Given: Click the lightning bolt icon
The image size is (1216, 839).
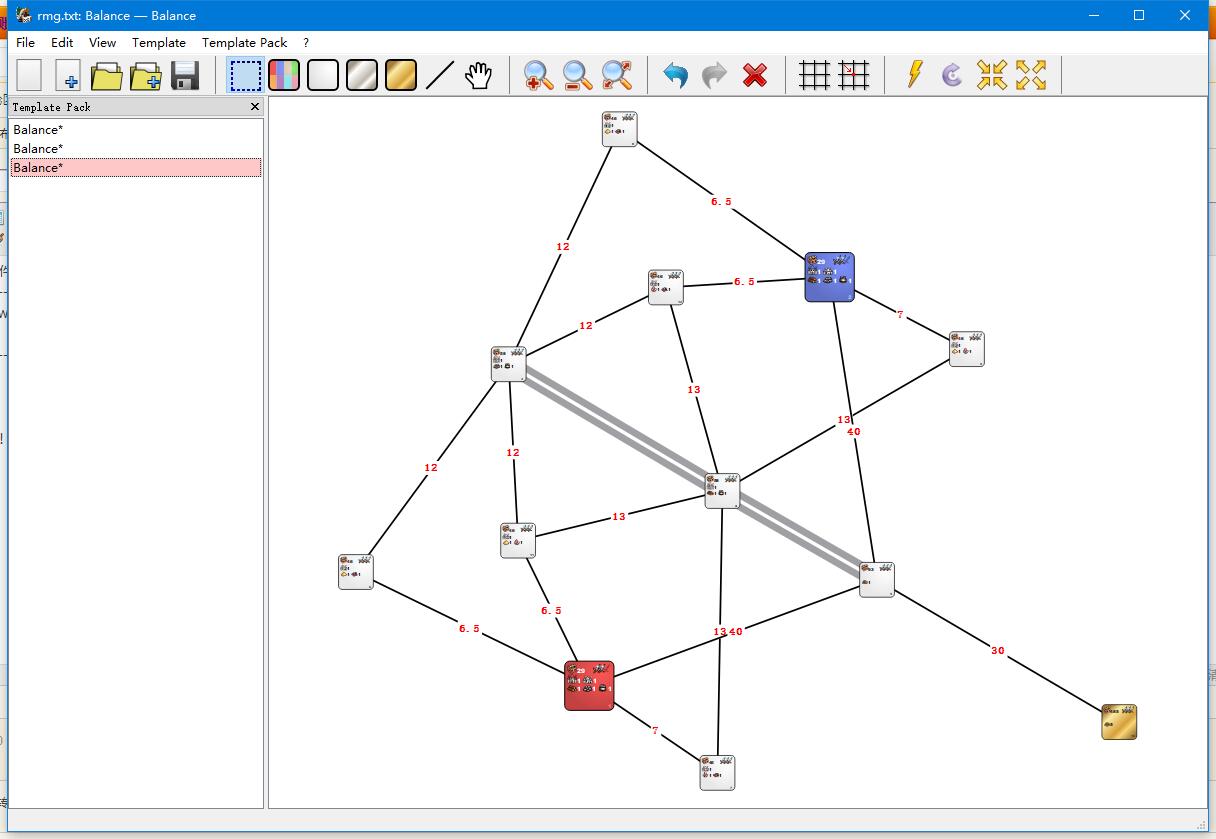Looking at the screenshot, I should [914, 76].
